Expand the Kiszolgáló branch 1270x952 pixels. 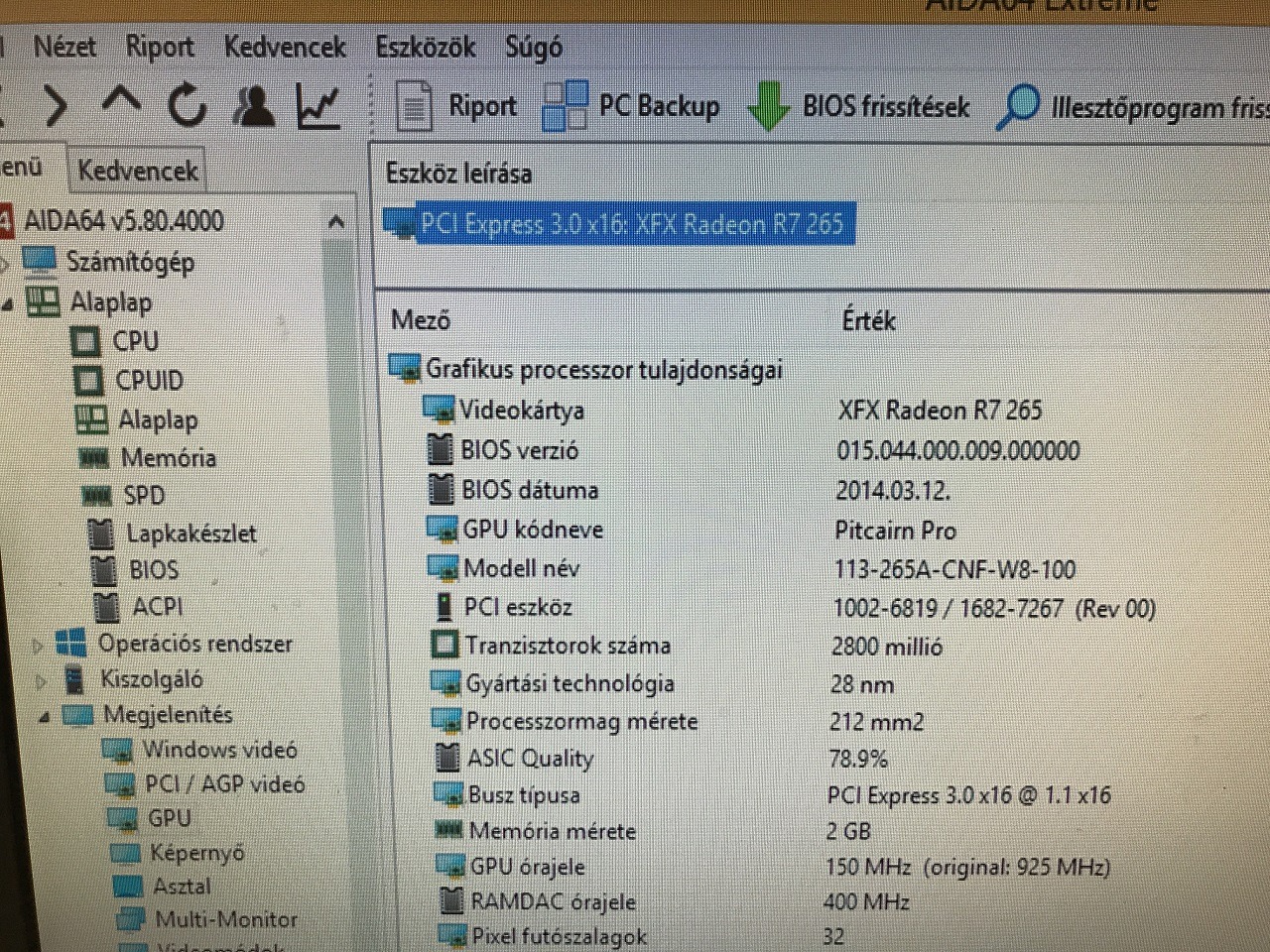point(41,681)
